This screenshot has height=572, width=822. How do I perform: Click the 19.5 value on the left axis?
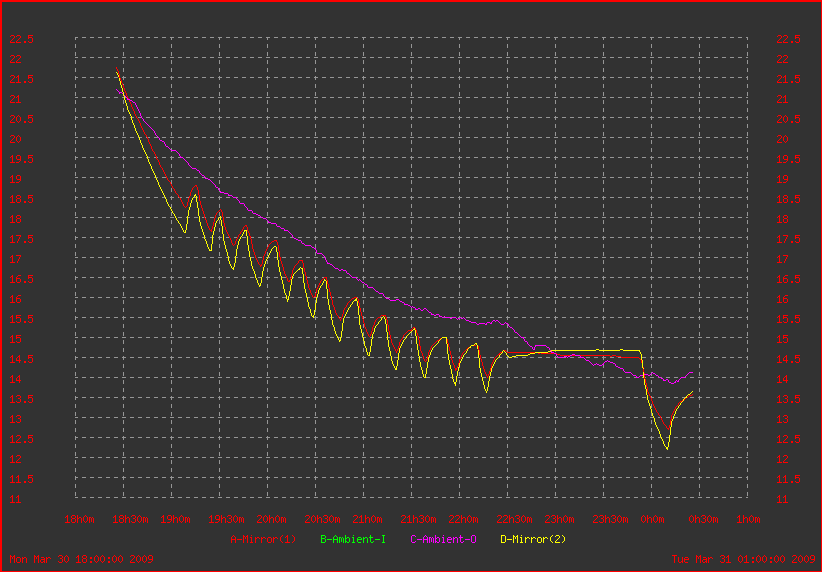click(x=21, y=159)
